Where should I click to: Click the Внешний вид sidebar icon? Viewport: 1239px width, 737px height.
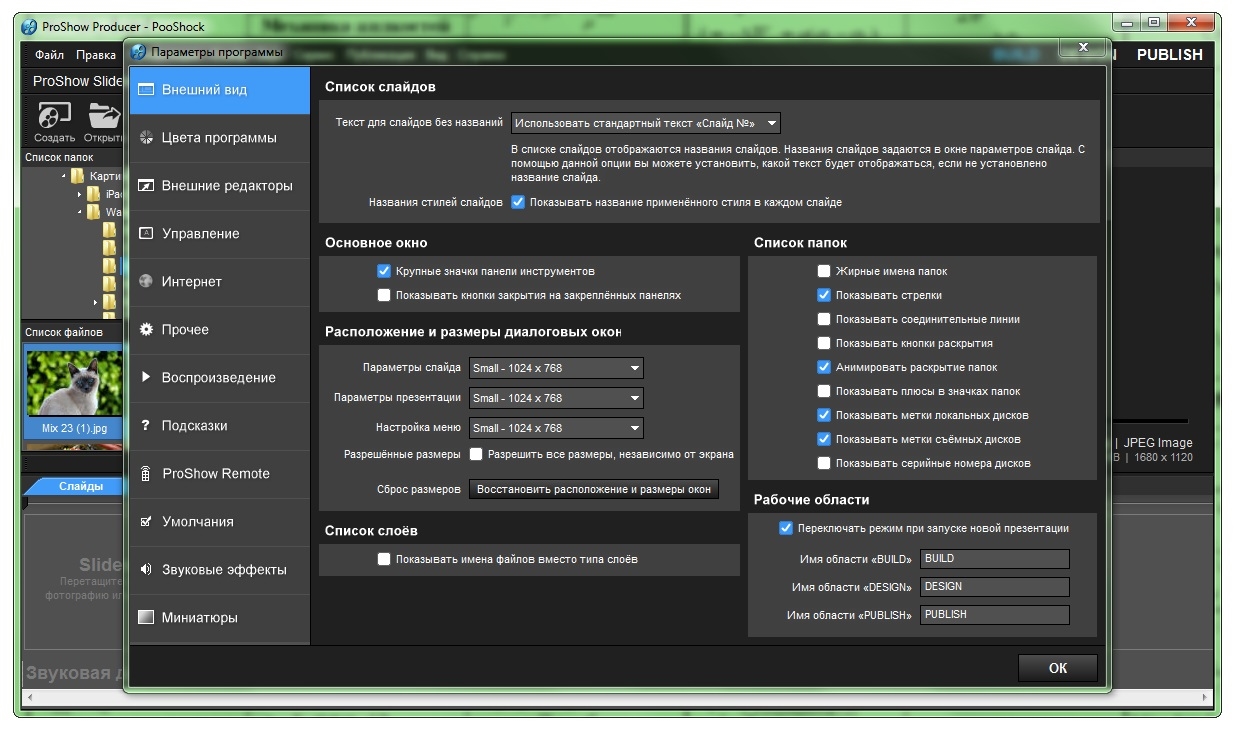[x=146, y=90]
